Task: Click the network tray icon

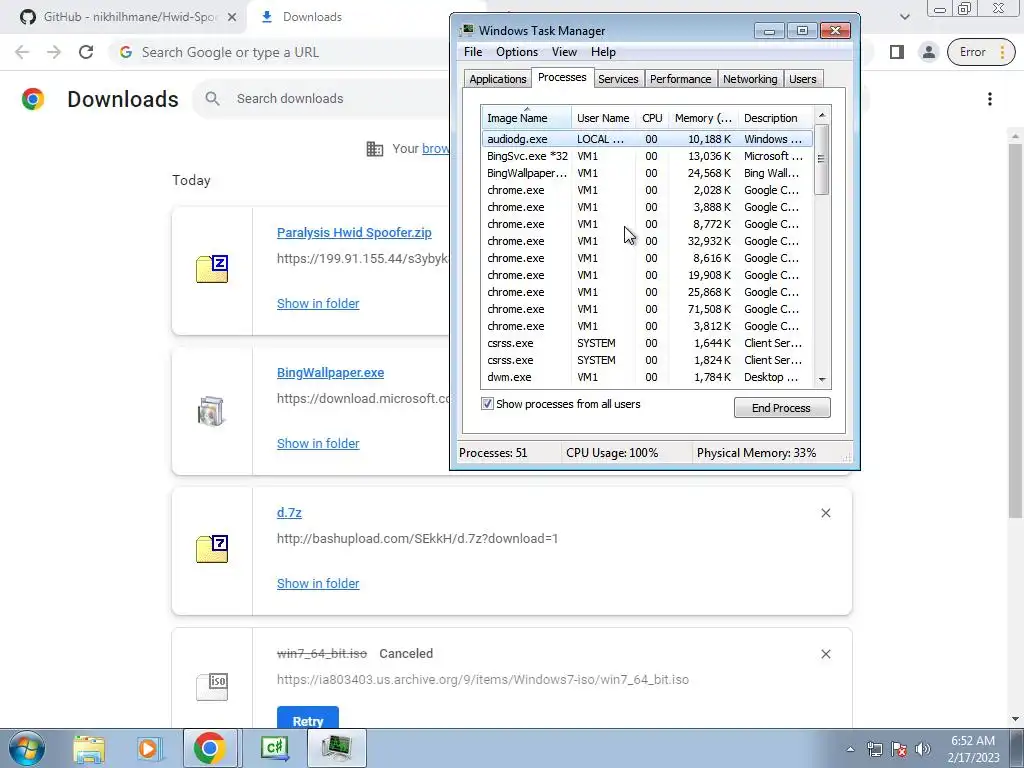Action: (874, 749)
